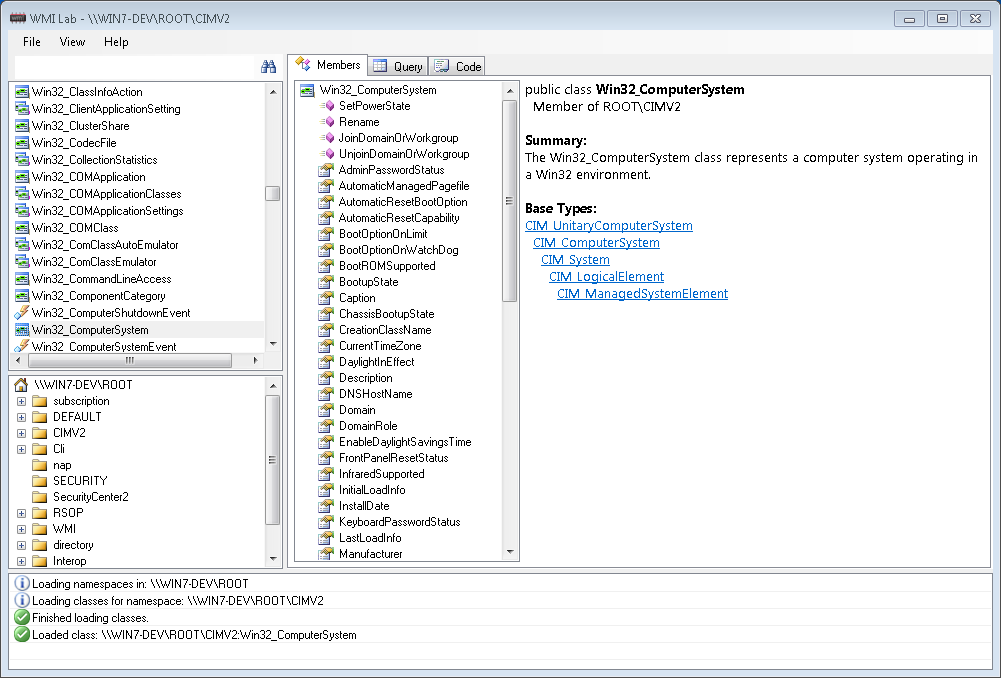Image resolution: width=1001 pixels, height=678 pixels.
Task: Expand the subscription namespace node
Action: point(21,402)
